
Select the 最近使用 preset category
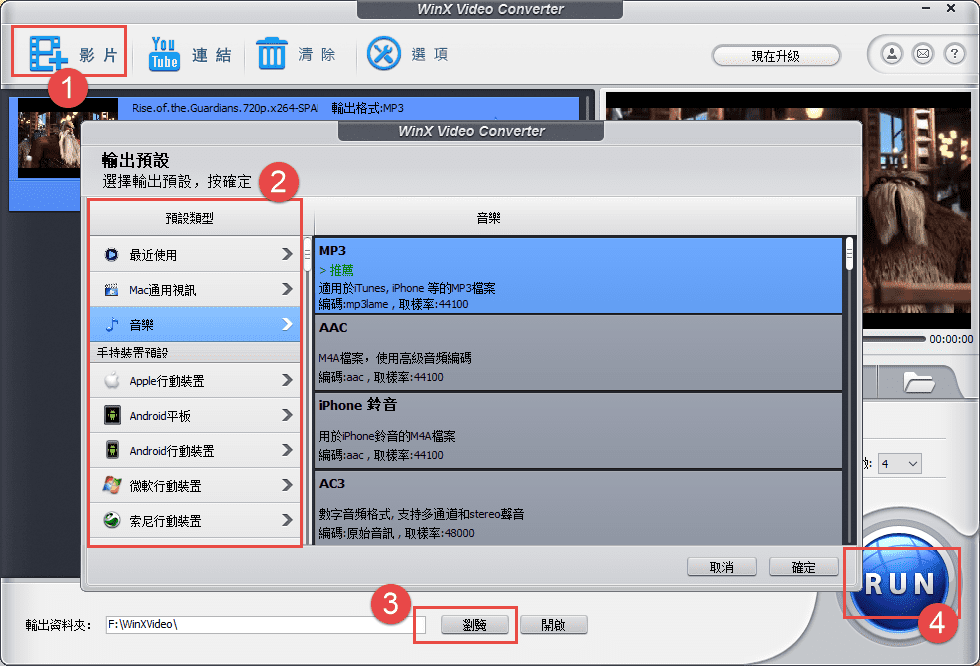195,254
